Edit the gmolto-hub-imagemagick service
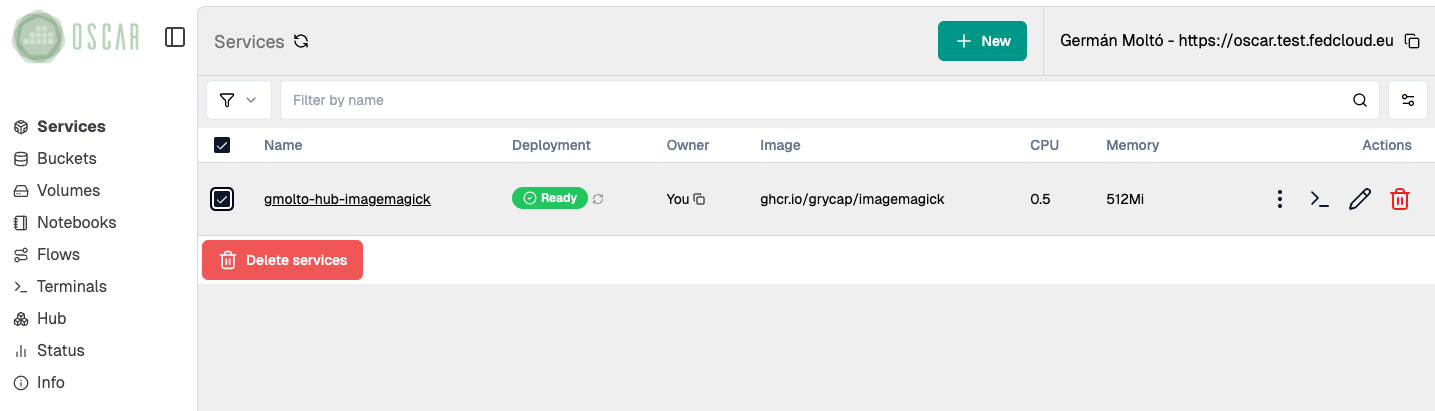The height and width of the screenshot is (411, 1435). coord(1359,199)
